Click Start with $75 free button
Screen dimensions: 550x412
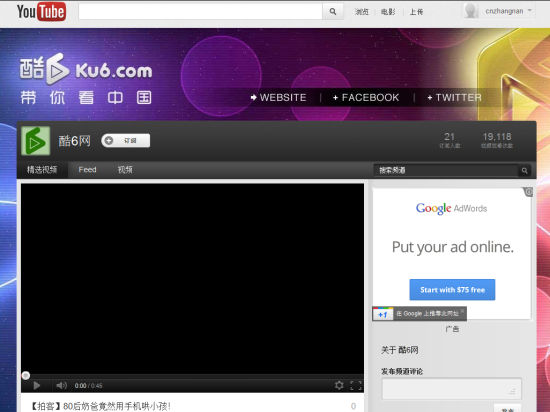(452, 290)
